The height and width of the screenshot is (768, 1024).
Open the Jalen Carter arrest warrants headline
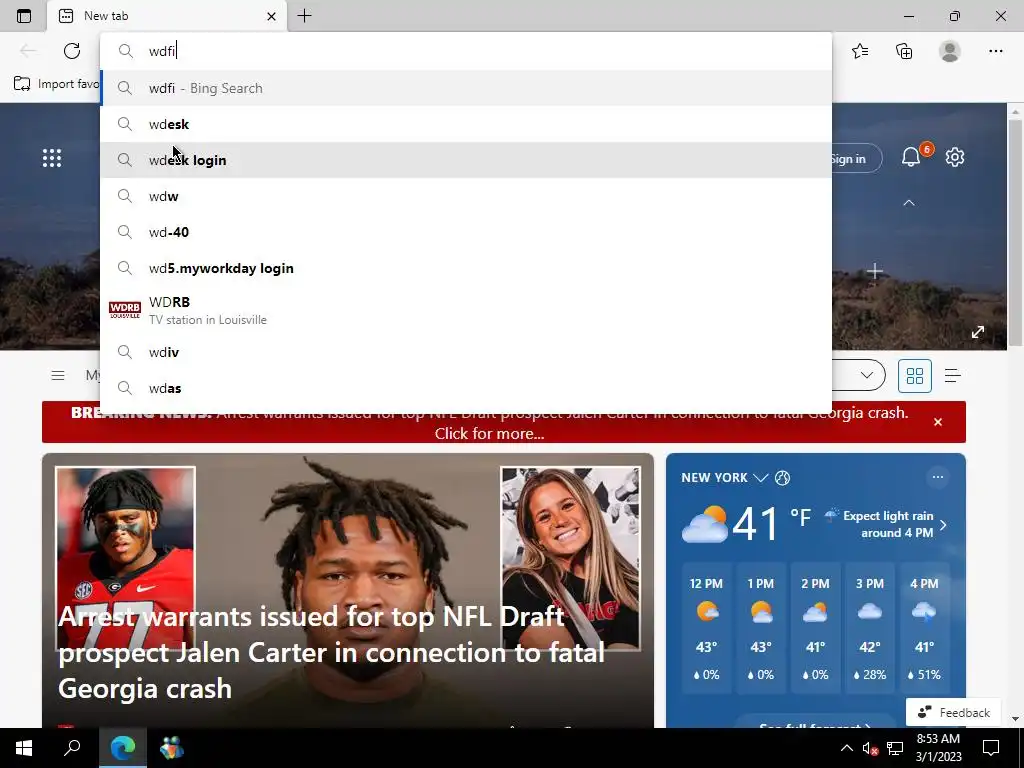331,652
